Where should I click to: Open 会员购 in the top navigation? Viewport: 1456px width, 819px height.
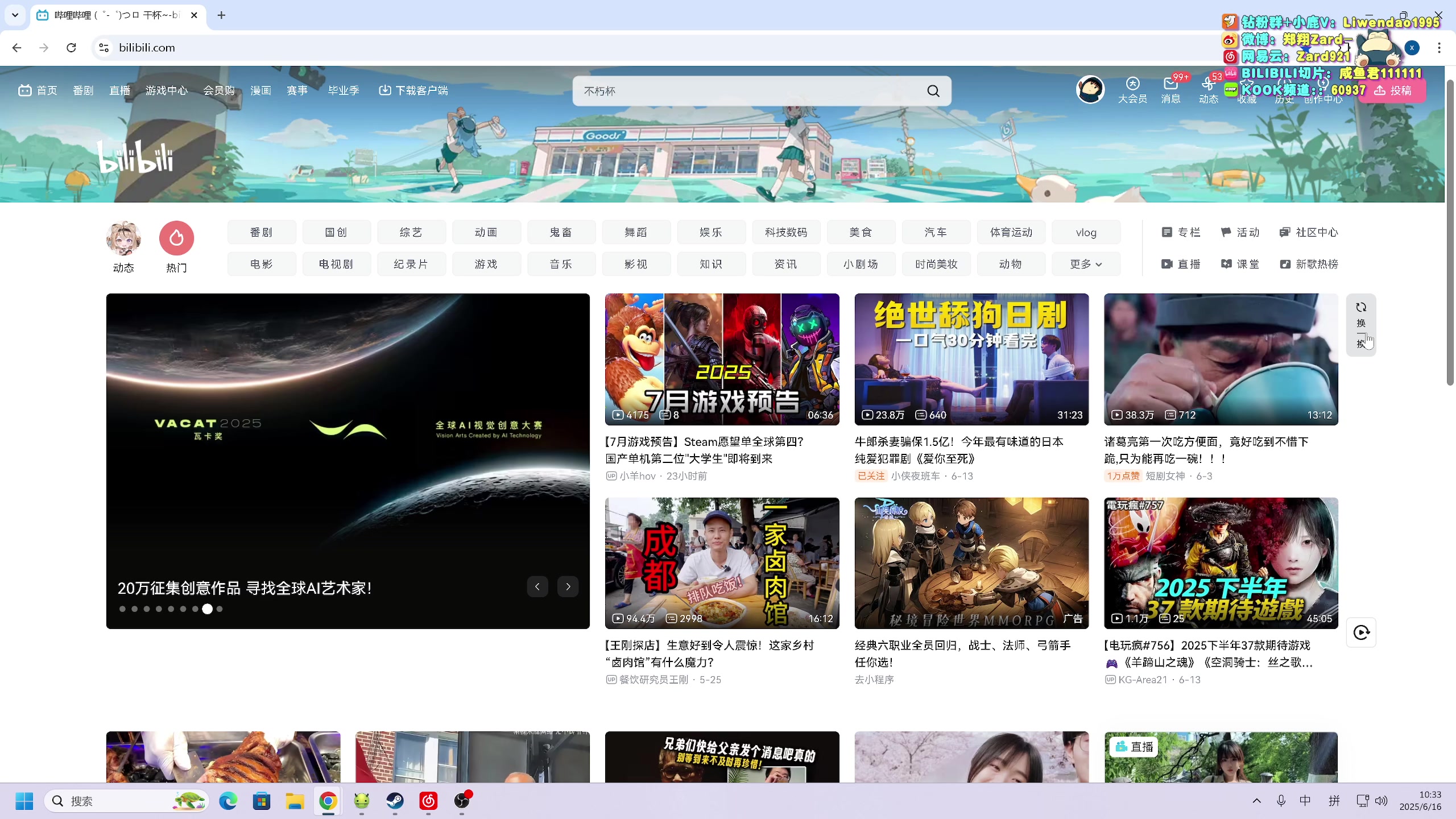[219, 90]
